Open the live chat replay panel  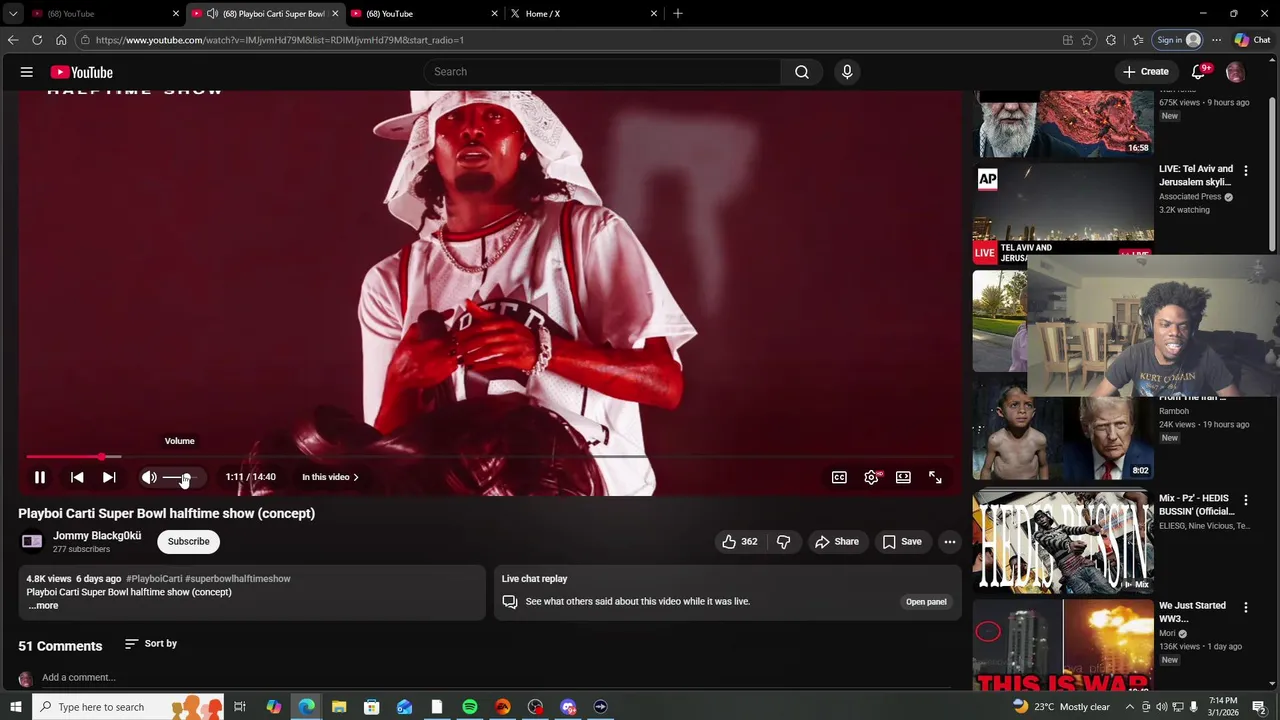coord(926,602)
